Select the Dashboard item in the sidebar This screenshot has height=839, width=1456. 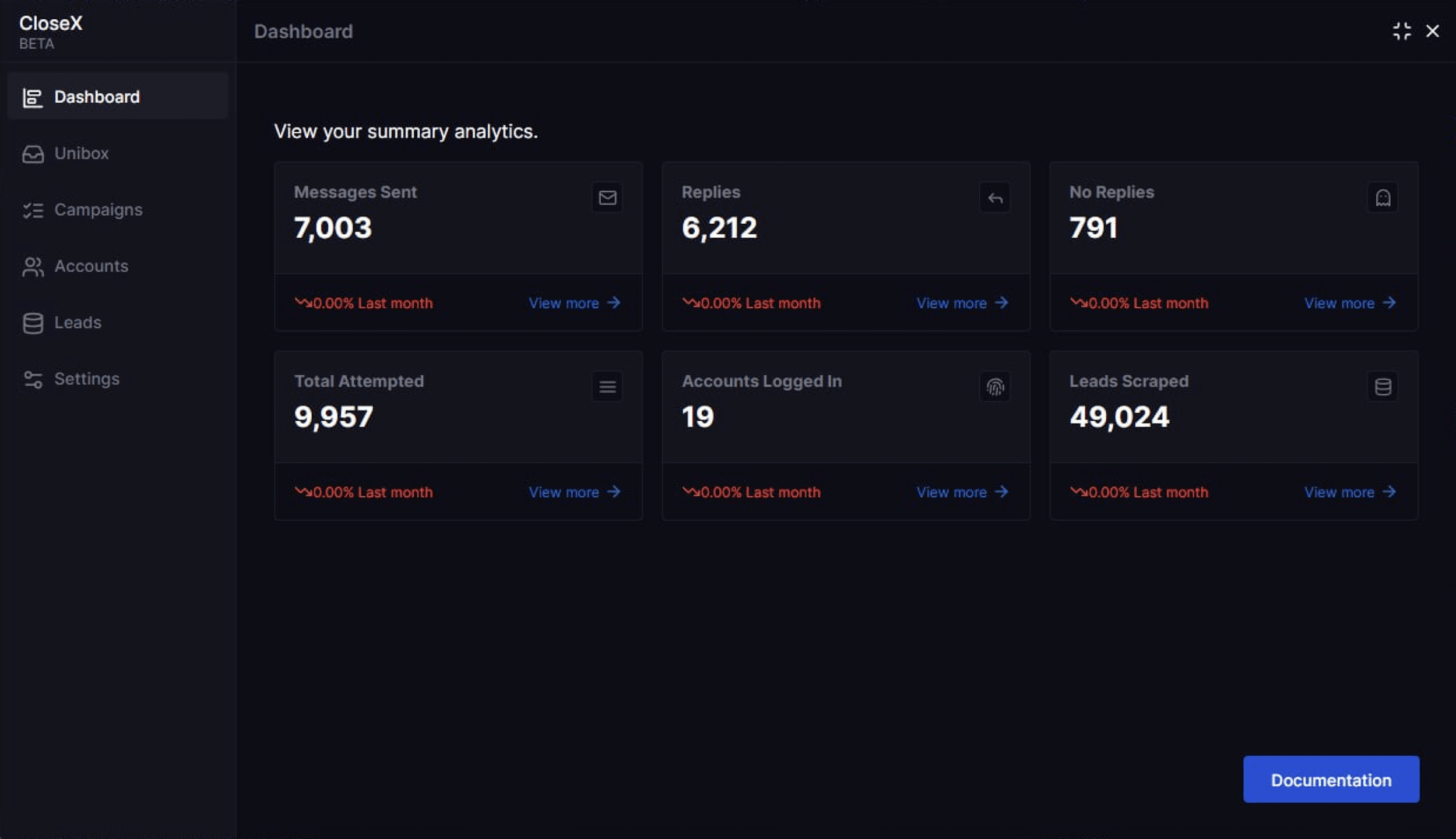click(117, 96)
